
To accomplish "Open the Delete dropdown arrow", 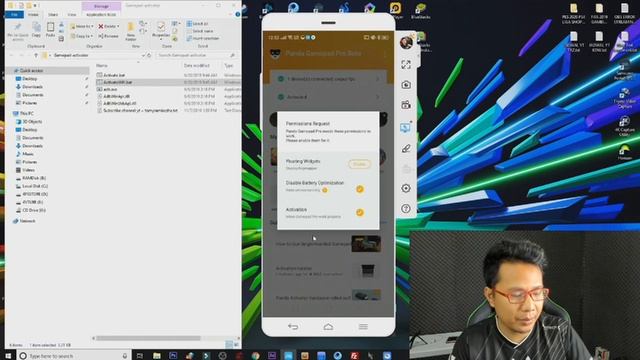I will [x=118, y=26].
